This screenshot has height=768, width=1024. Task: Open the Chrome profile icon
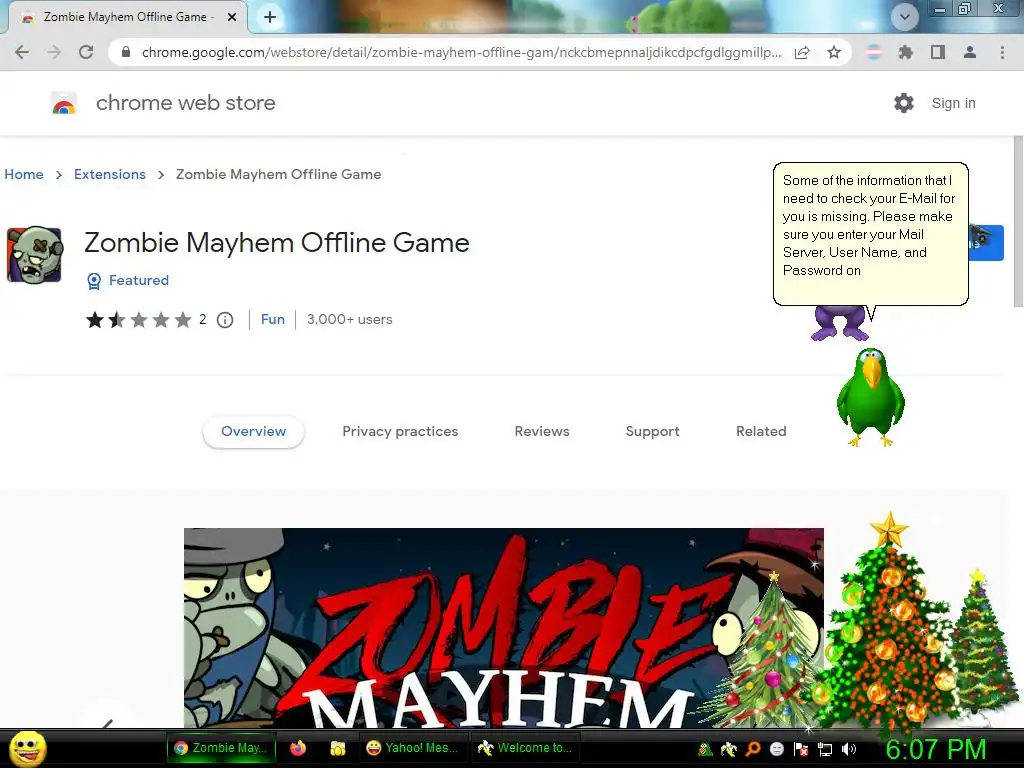click(x=970, y=52)
